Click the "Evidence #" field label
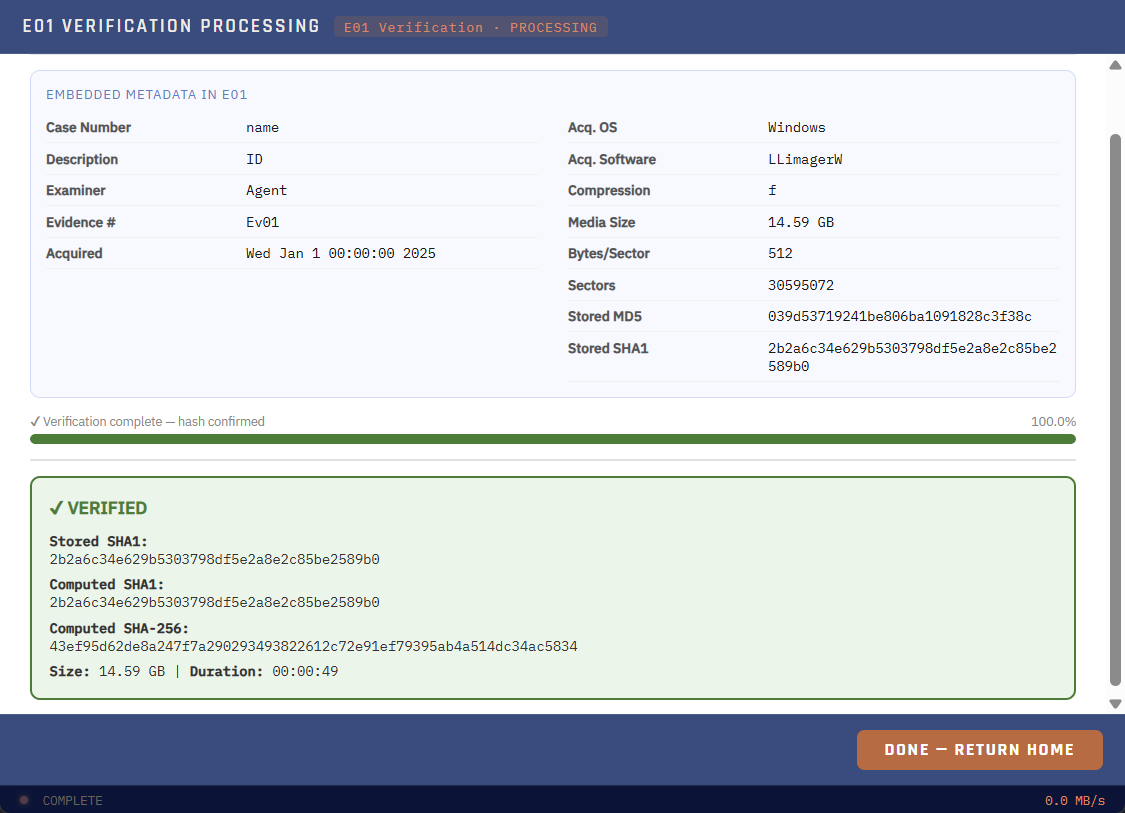 point(80,222)
